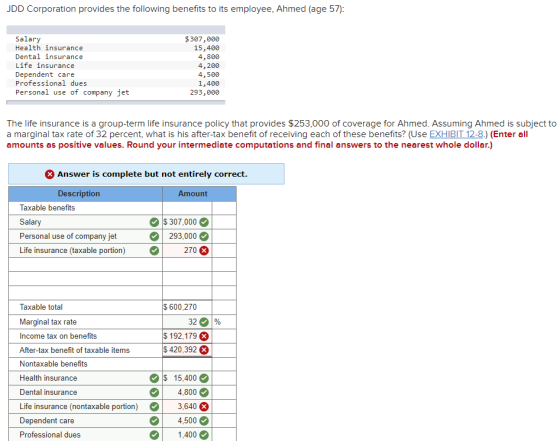Viewport: 560px width, 441px height.
Task: Click the green check beside Marginal tax rate 32
Action: point(204,322)
